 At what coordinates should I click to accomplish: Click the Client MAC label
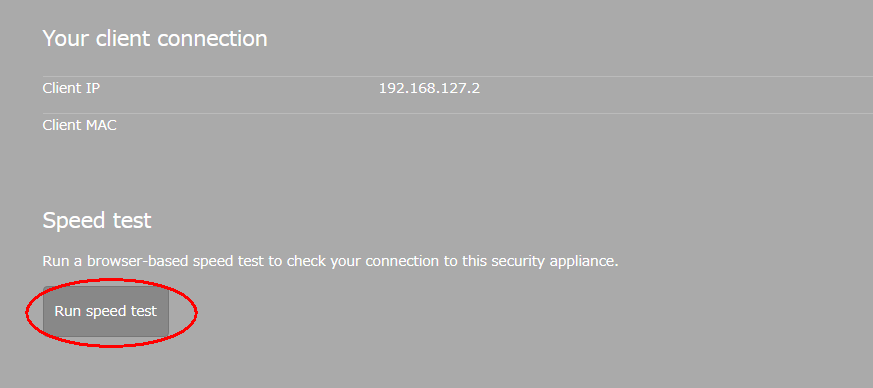pos(80,125)
